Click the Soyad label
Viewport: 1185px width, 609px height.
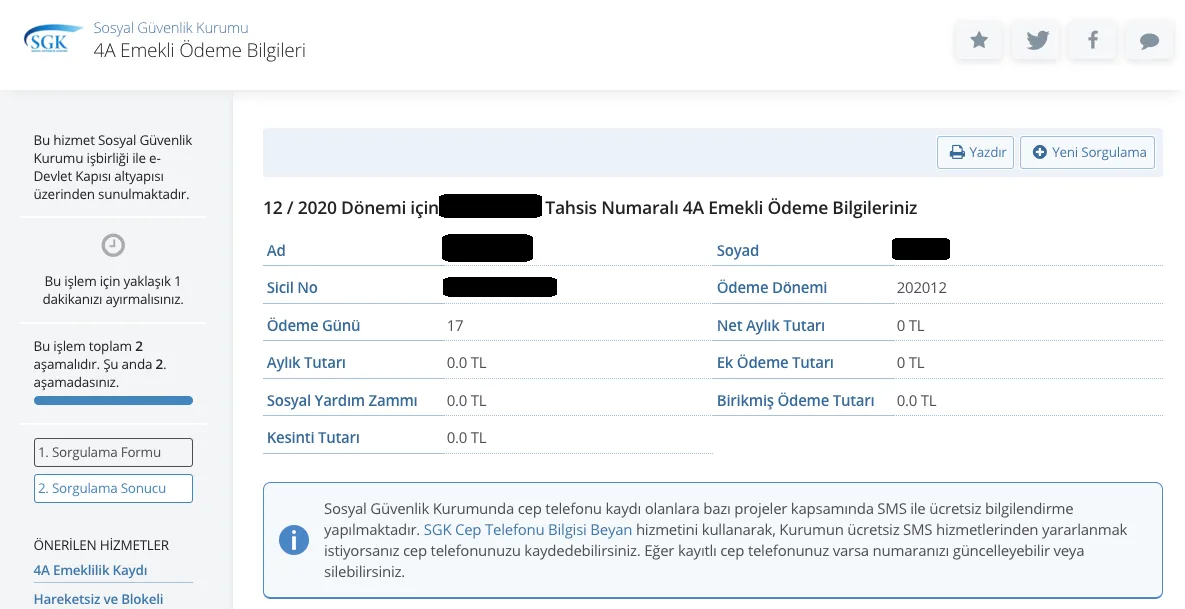pos(738,251)
